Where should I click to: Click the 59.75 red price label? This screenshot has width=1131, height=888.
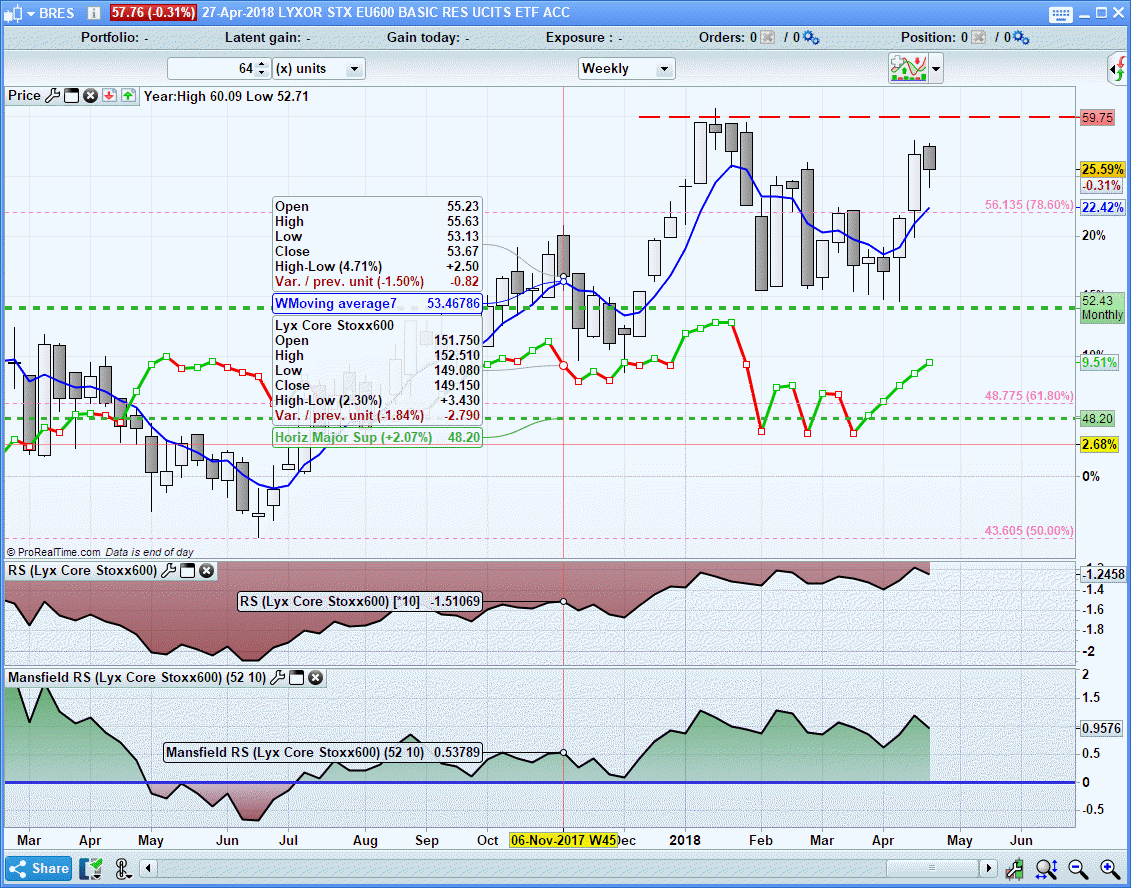1097,118
